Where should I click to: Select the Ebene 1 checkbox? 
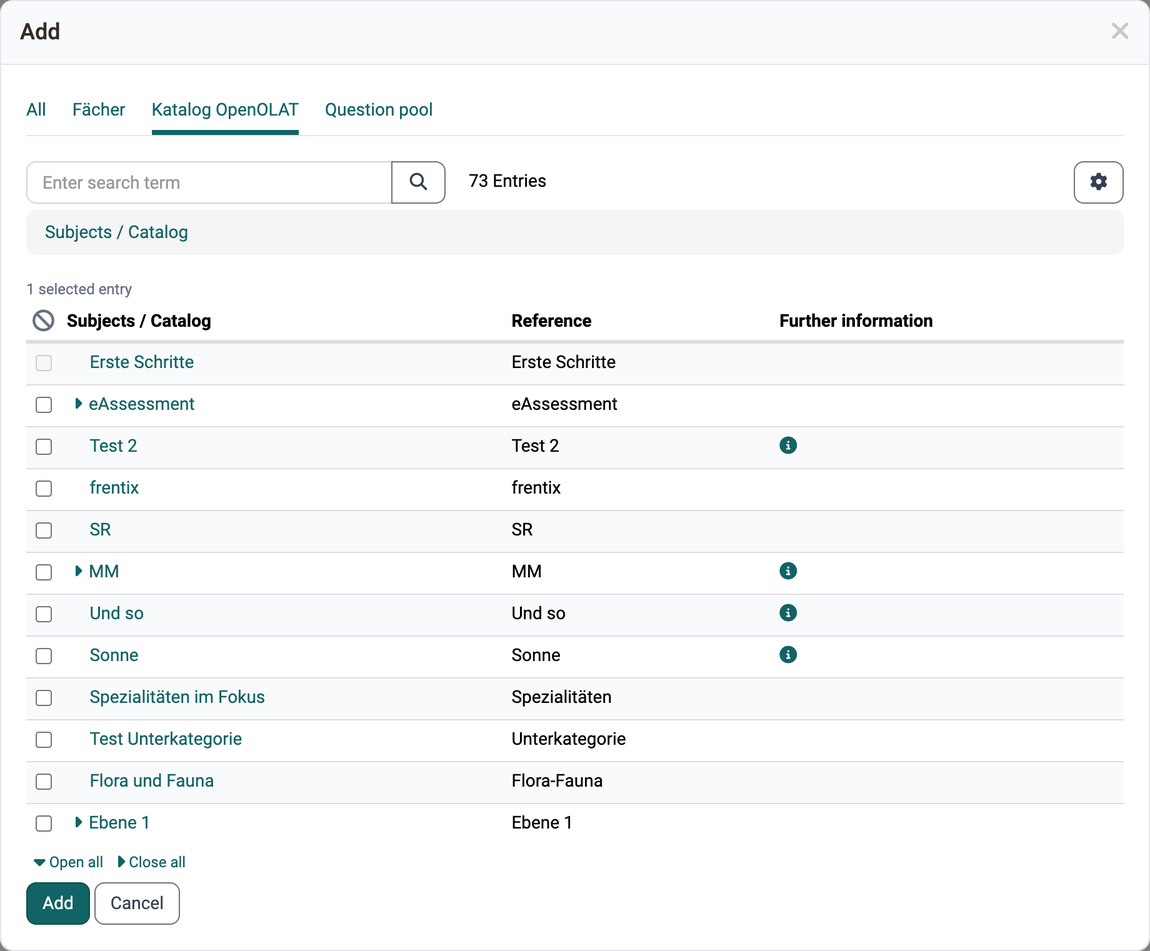pyautogui.click(x=44, y=823)
